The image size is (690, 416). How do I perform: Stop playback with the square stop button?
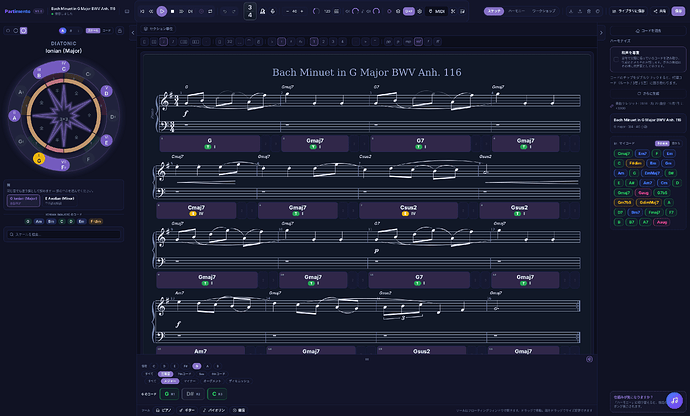(172, 11)
